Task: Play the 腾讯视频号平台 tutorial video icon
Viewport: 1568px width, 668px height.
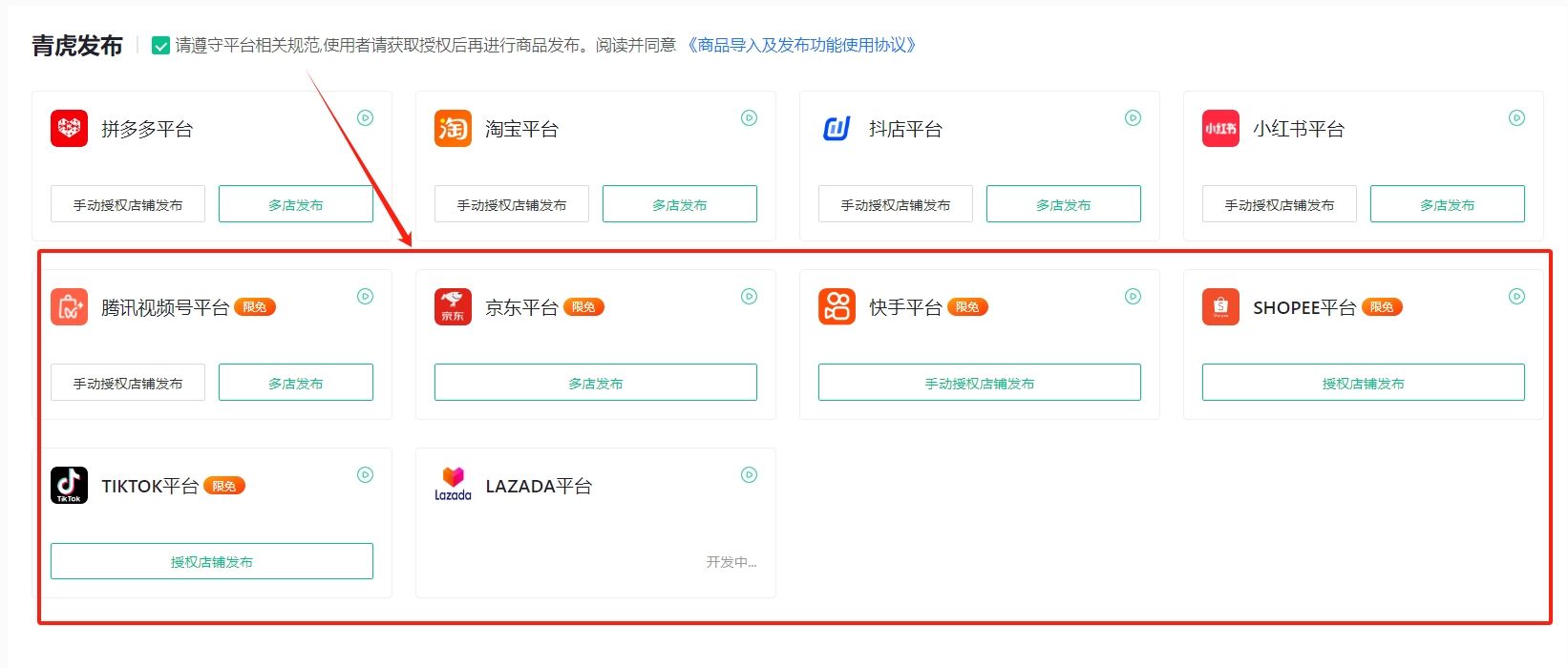Action: 366,297
